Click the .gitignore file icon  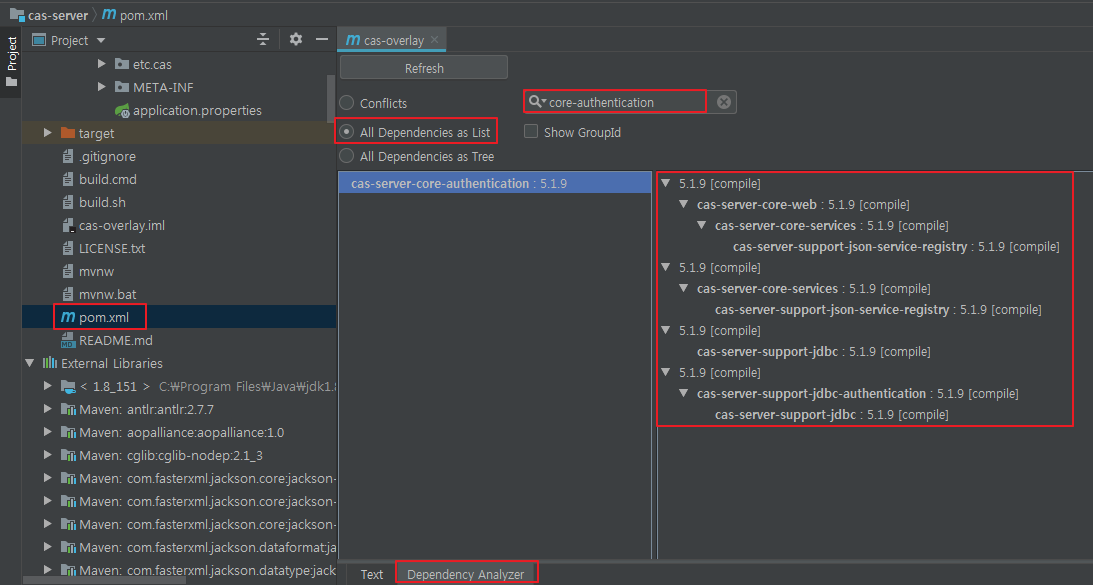68,156
